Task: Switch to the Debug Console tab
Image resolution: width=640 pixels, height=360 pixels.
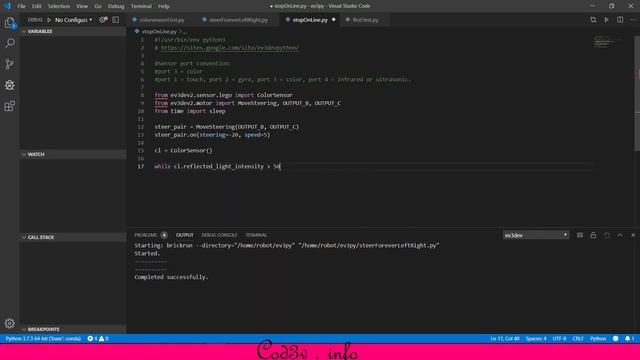Action: point(219,235)
